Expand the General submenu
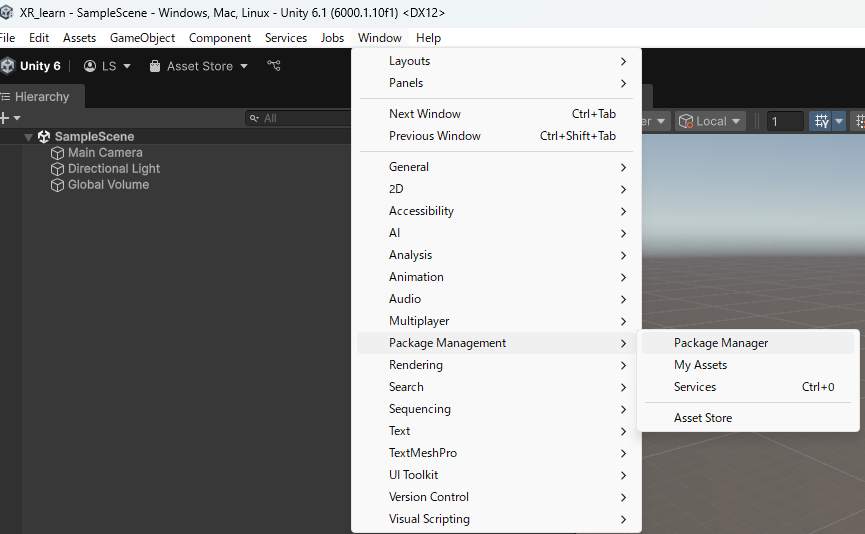 pos(496,167)
